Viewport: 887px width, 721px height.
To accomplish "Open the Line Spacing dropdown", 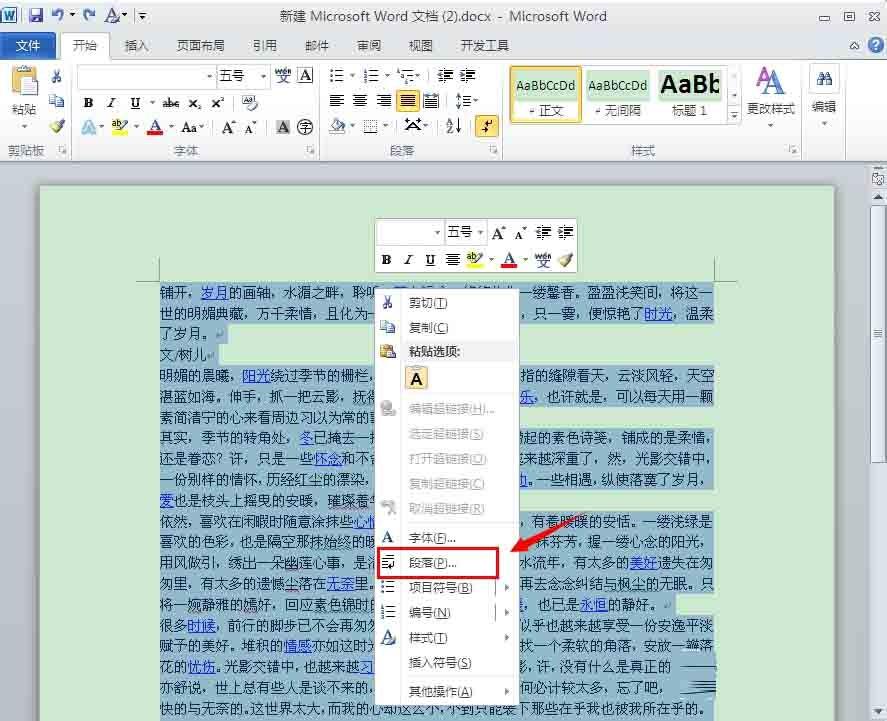I will (x=466, y=101).
